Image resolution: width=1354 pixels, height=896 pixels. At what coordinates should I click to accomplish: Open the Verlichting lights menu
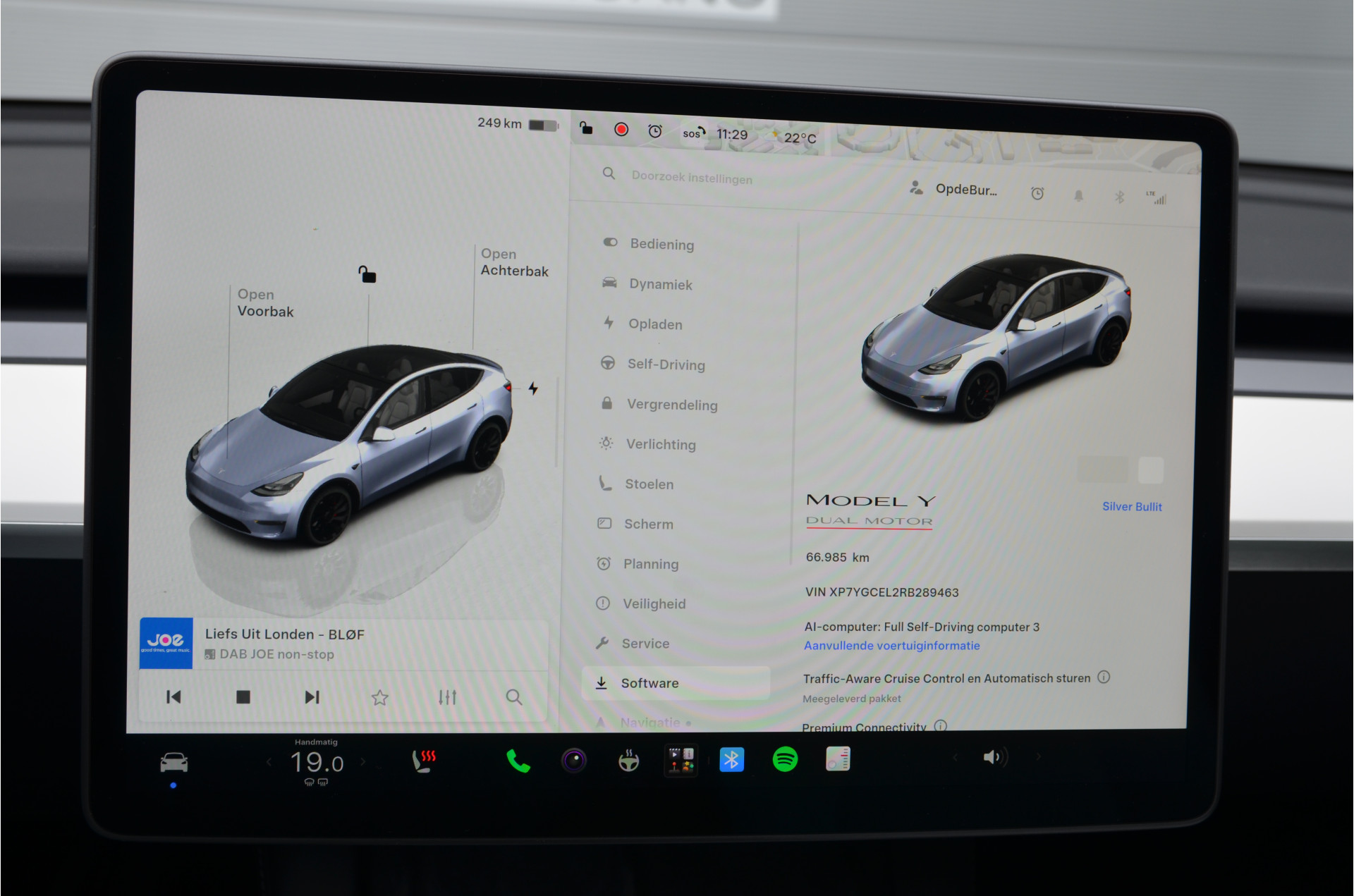coord(647,444)
